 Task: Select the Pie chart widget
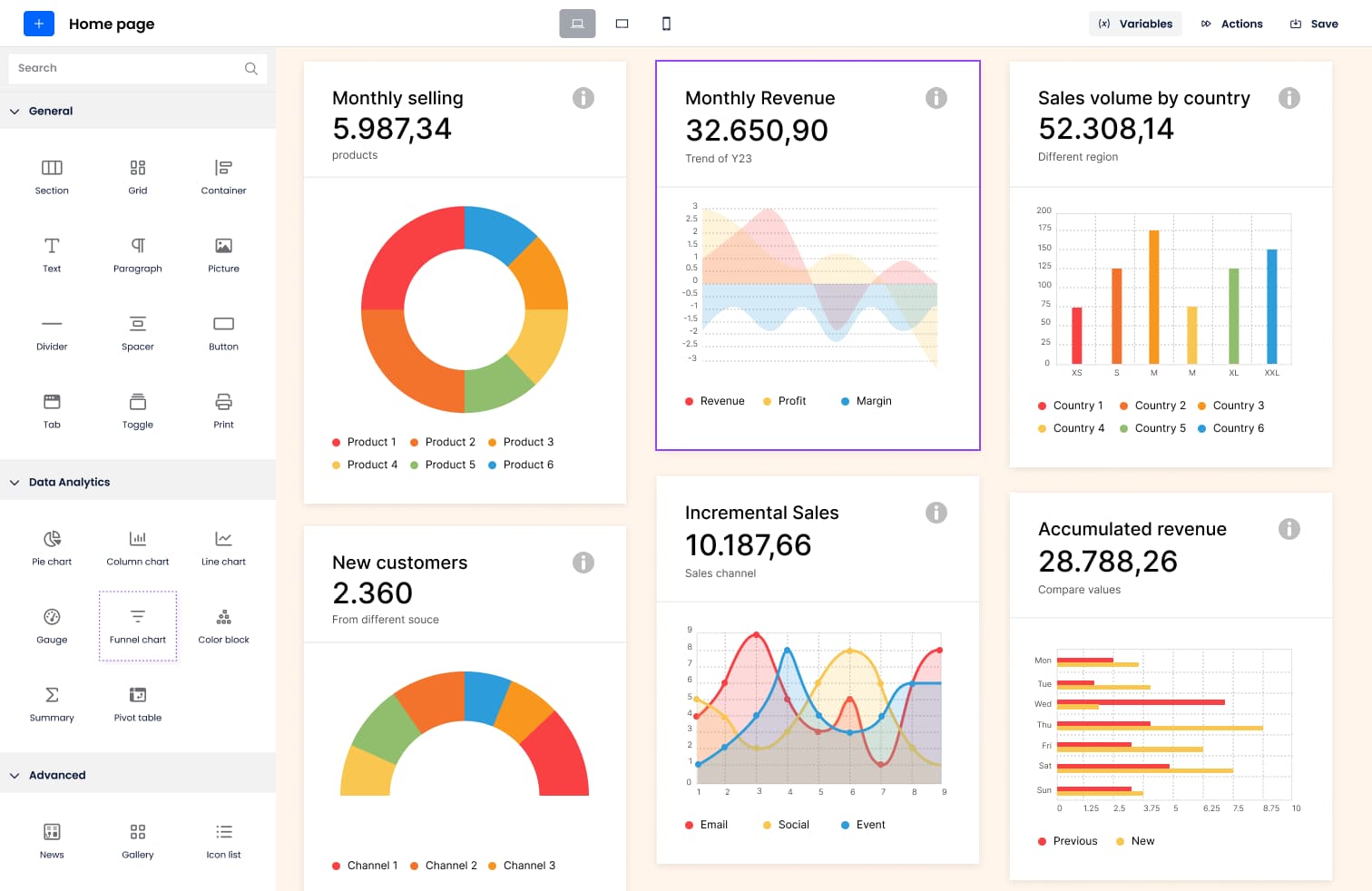coord(52,545)
